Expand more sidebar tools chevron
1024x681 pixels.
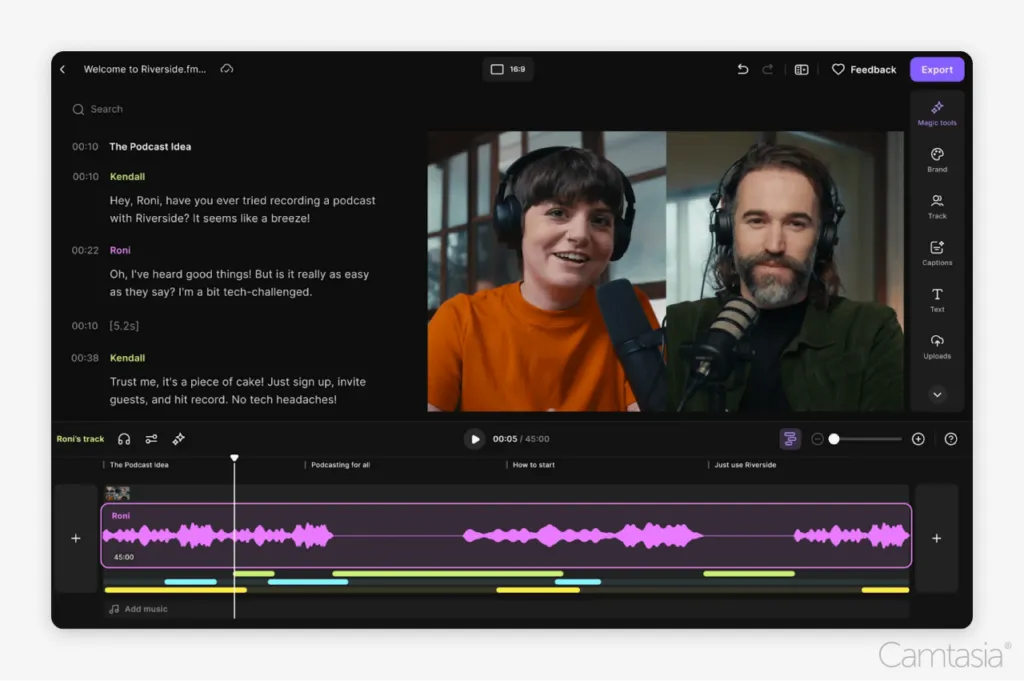(937, 394)
